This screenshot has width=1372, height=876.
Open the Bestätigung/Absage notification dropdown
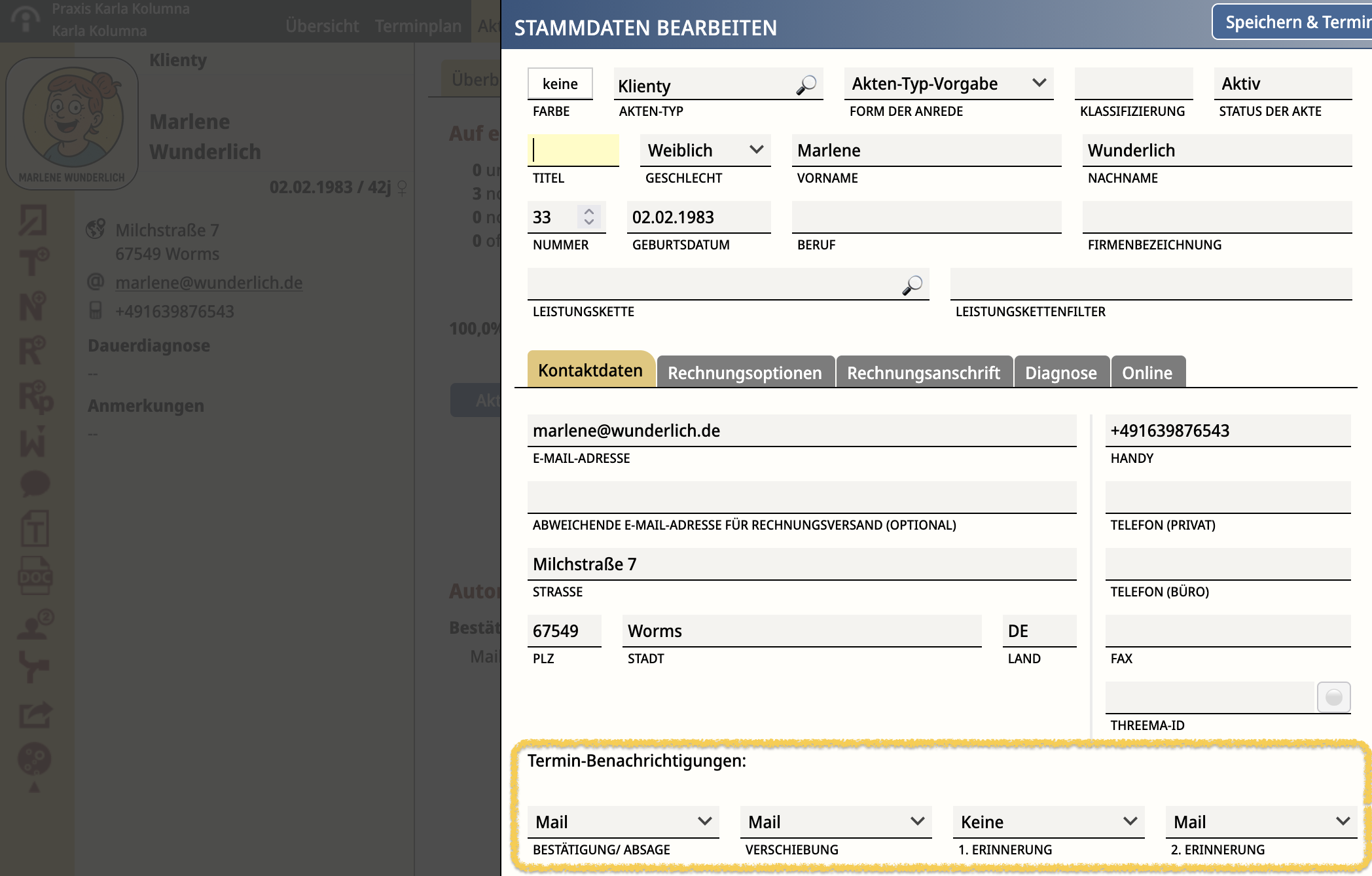coord(623,822)
